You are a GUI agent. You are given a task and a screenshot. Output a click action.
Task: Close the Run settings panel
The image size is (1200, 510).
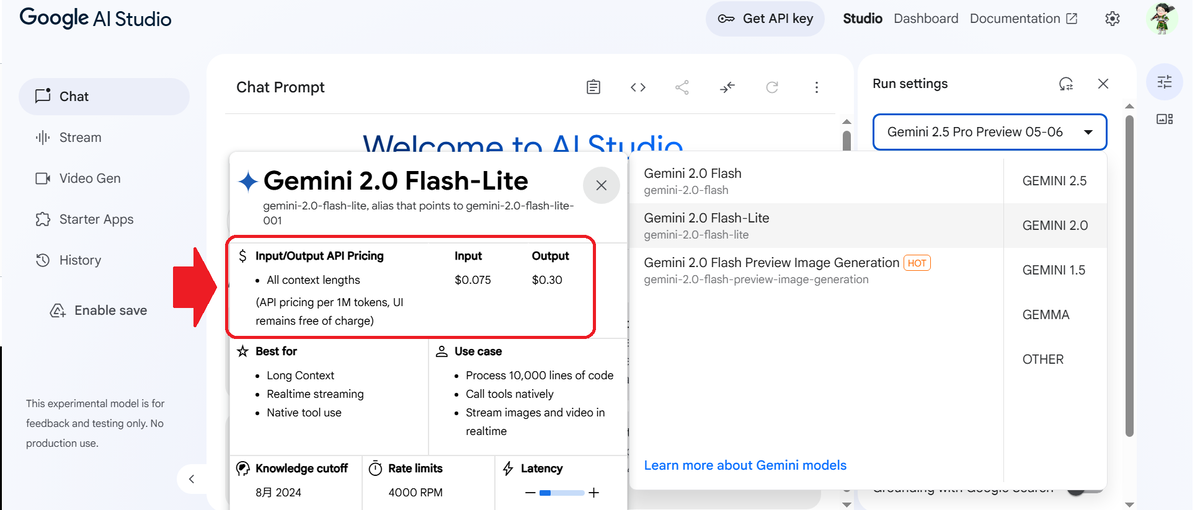tap(1103, 84)
